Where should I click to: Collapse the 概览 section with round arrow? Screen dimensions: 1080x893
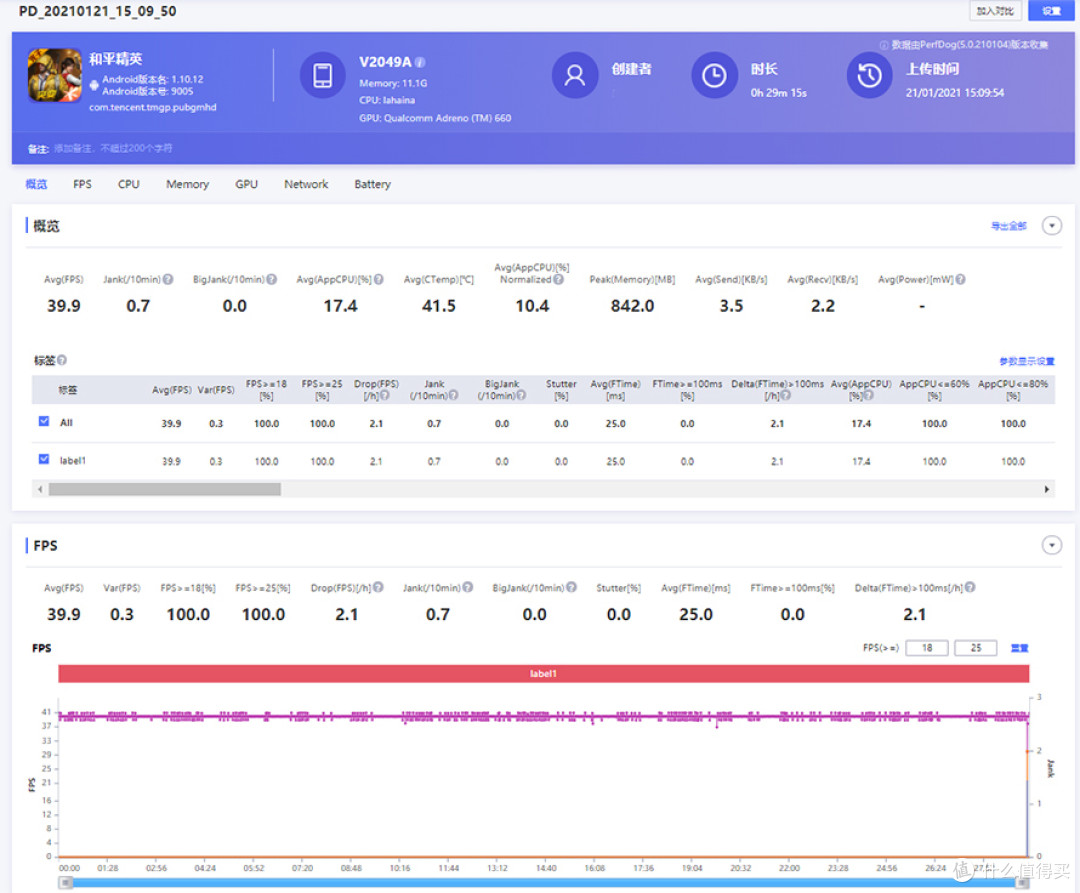[x=1051, y=226]
